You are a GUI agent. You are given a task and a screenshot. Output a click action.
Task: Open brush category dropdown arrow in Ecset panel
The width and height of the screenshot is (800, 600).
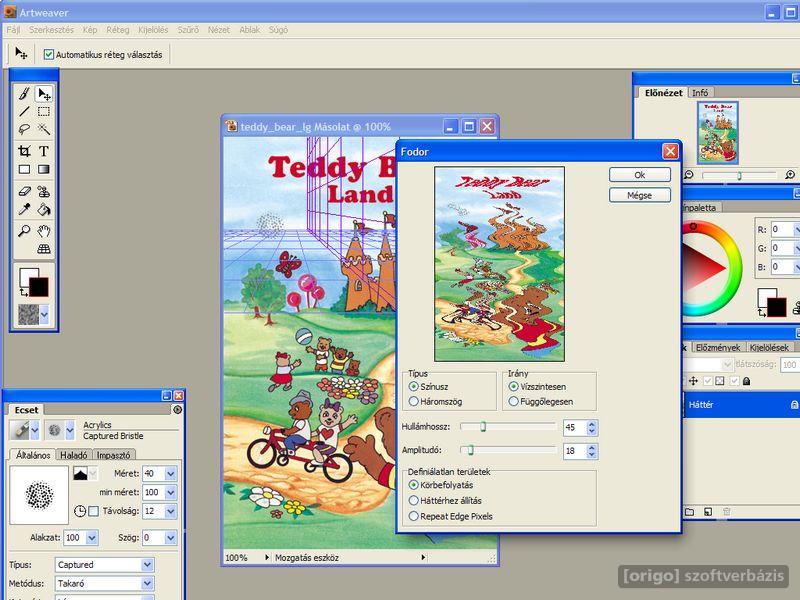[35, 431]
